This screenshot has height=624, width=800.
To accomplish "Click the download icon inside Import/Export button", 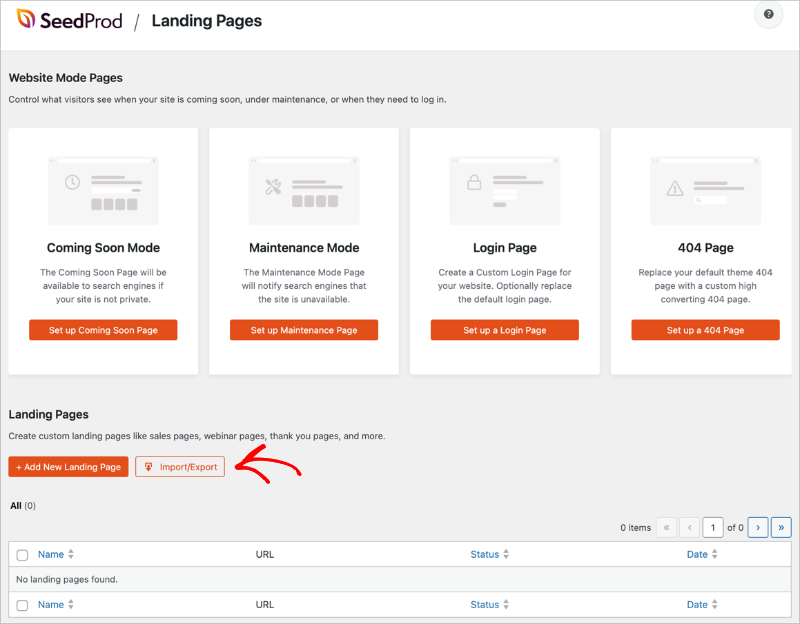I will (148, 466).
